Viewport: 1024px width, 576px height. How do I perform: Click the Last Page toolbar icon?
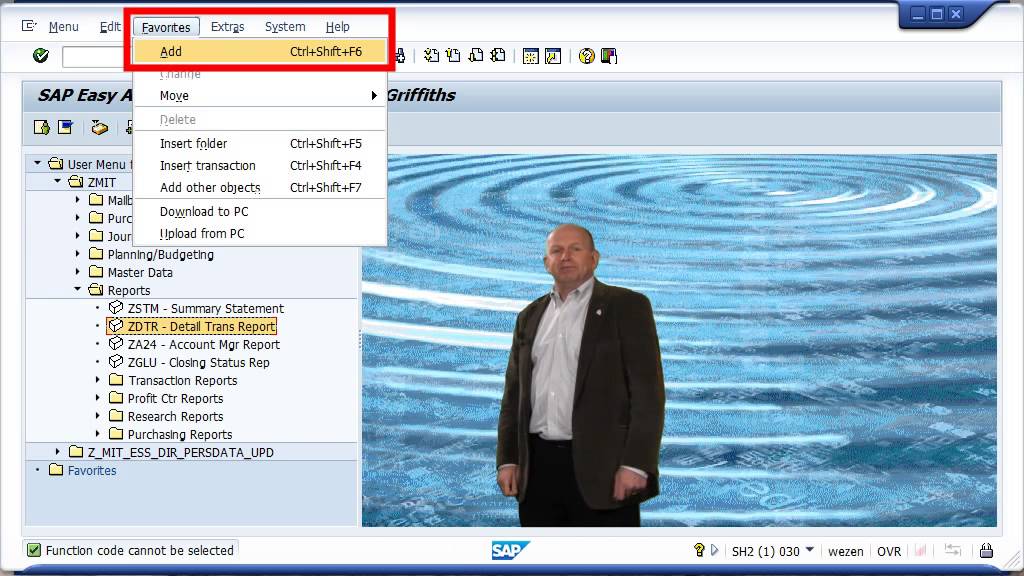point(498,56)
